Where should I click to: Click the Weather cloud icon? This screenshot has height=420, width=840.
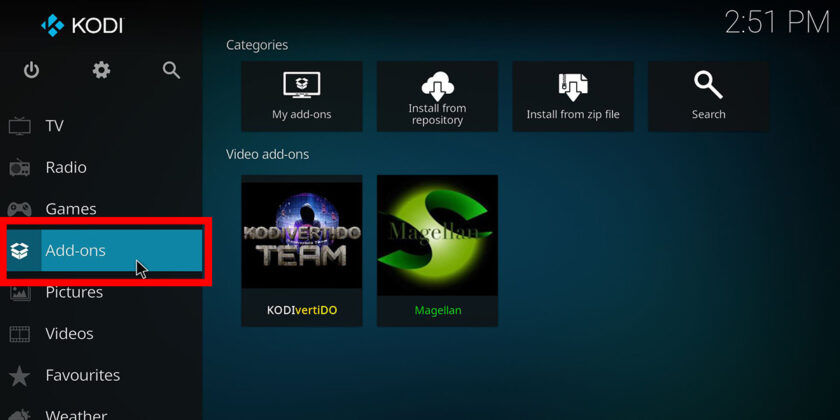[20, 415]
